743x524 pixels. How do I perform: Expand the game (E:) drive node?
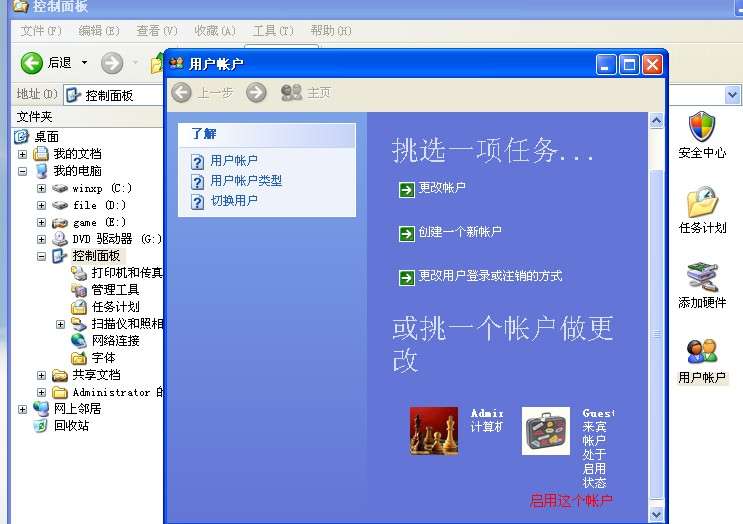click(41, 222)
